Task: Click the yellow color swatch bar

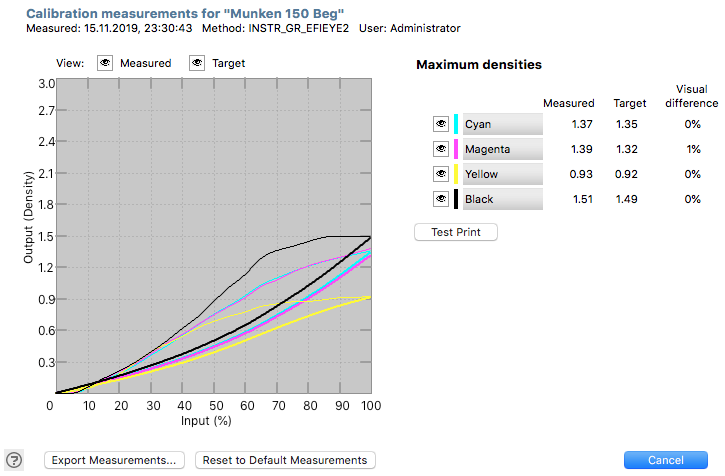Action: point(456,174)
